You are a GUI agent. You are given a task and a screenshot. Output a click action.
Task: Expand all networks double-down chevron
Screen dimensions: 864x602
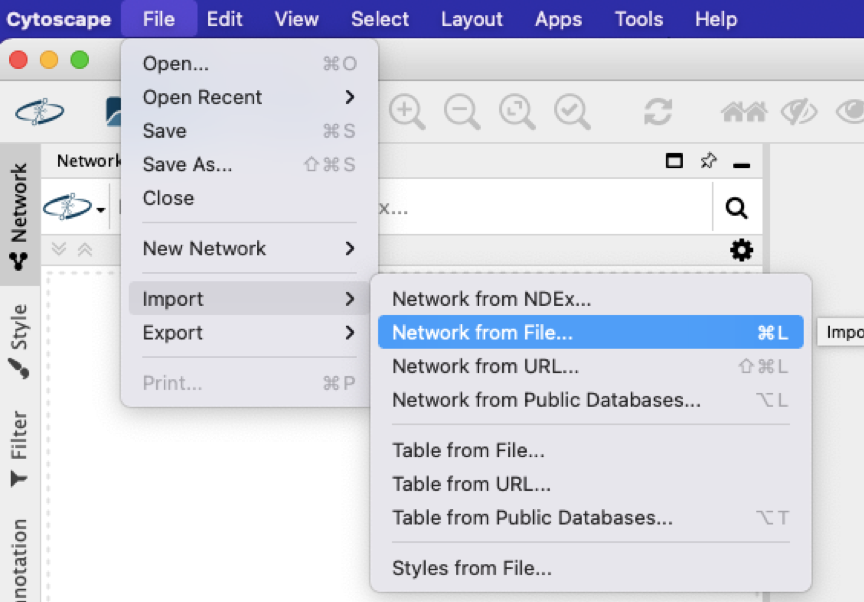(x=59, y=250)
